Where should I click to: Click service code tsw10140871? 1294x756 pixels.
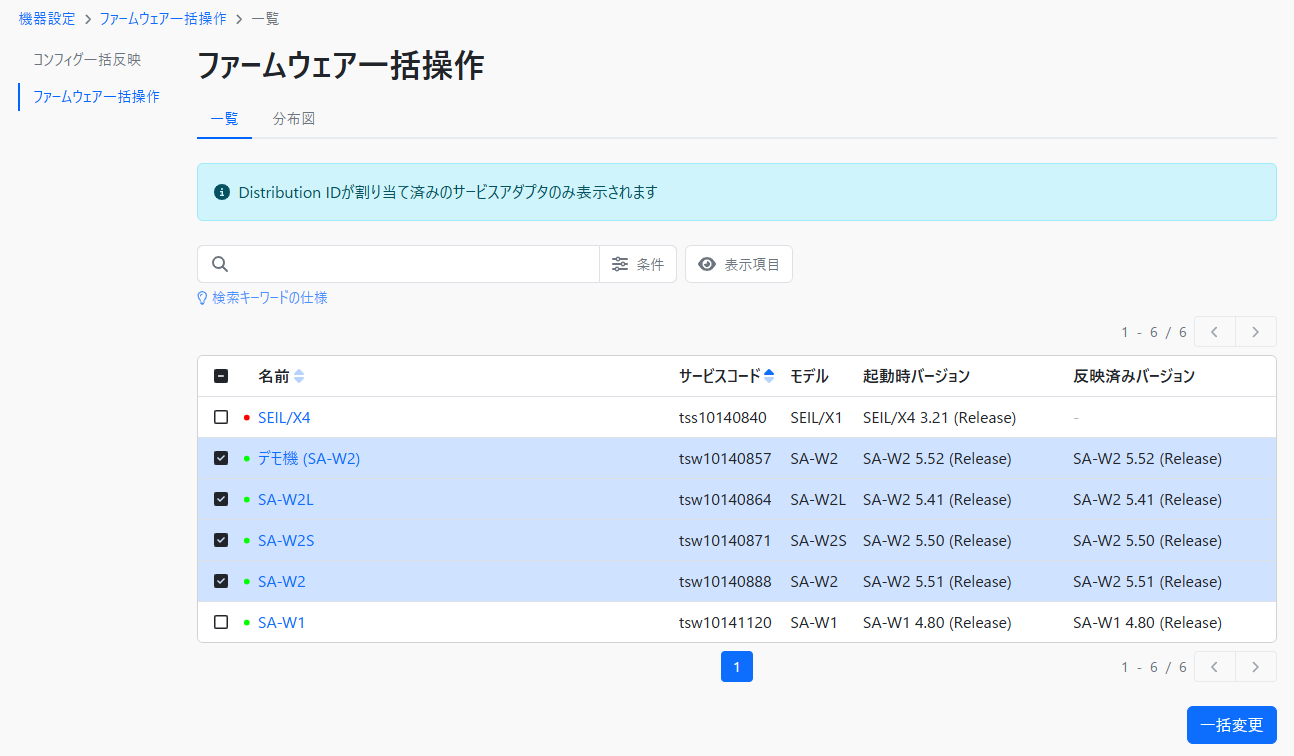pos(725,540)
